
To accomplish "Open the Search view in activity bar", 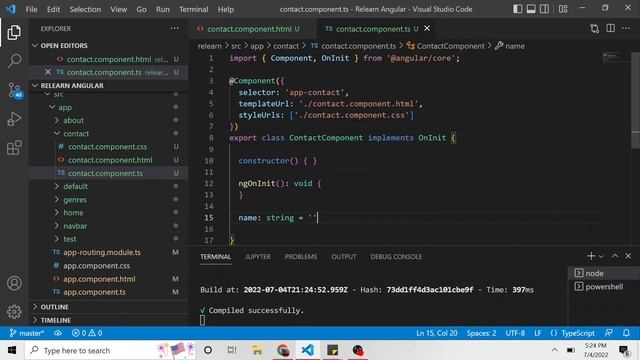I will 14,61.
